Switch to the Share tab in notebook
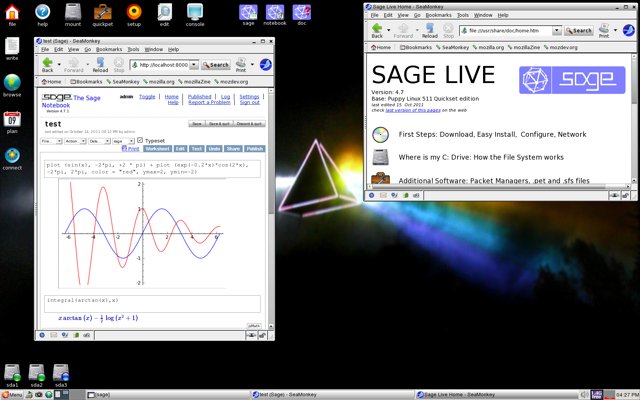 click(x=233, y=149)
